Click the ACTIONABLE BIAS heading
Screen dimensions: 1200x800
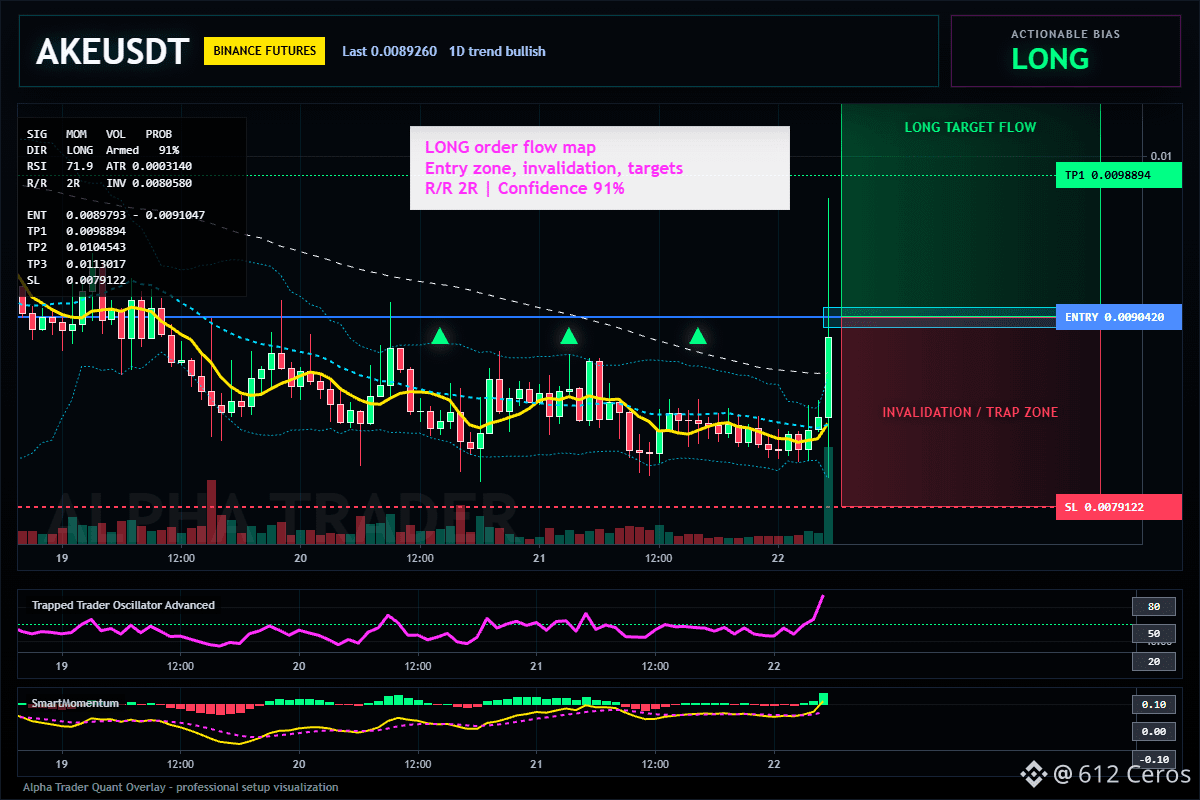point(1065,34)
